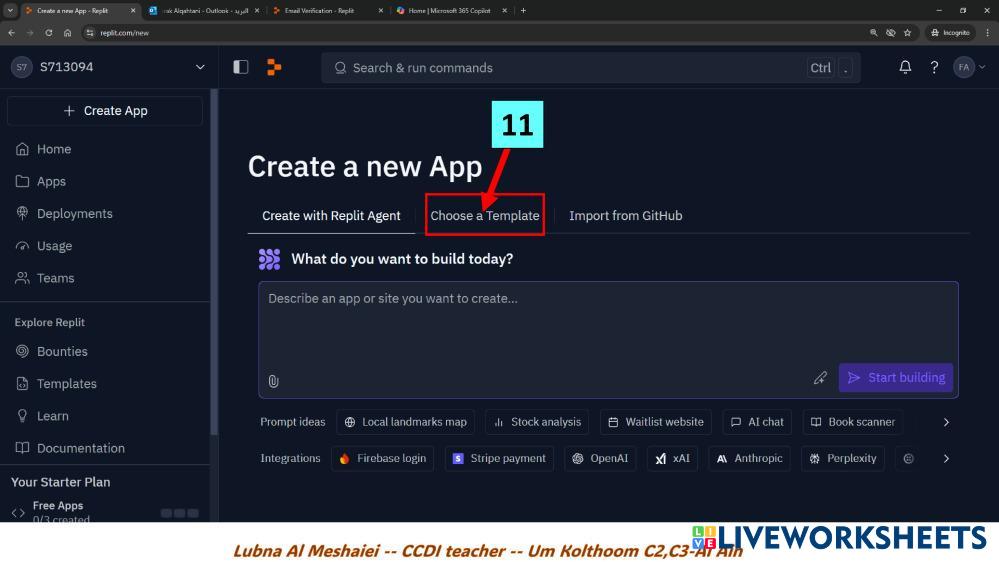Toggle the sidebar panel icon
The width and height of the screenshot is (999, 562).
pyautogui.click(x=240, y=67)
